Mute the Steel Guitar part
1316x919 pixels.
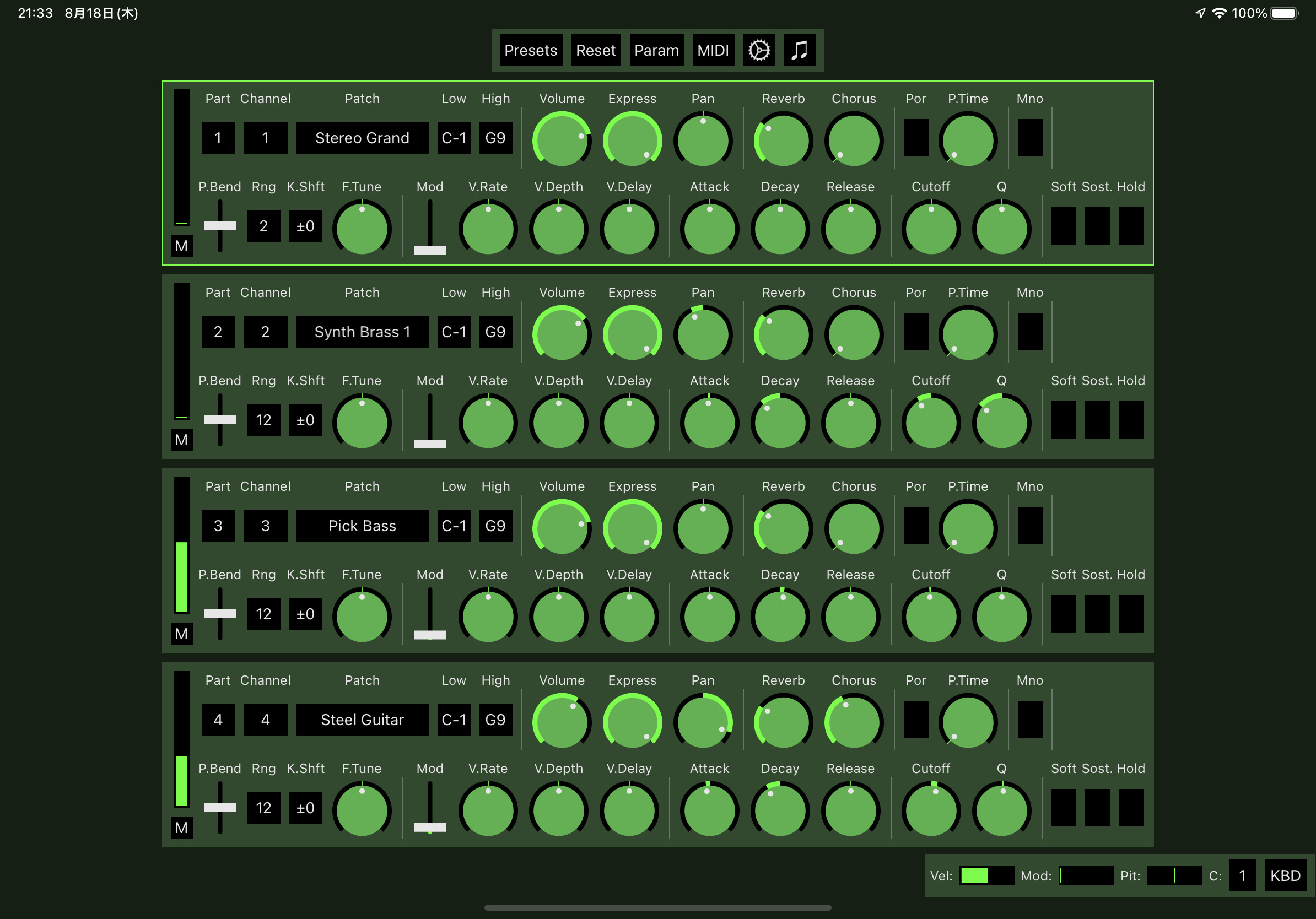coord(182,828)
